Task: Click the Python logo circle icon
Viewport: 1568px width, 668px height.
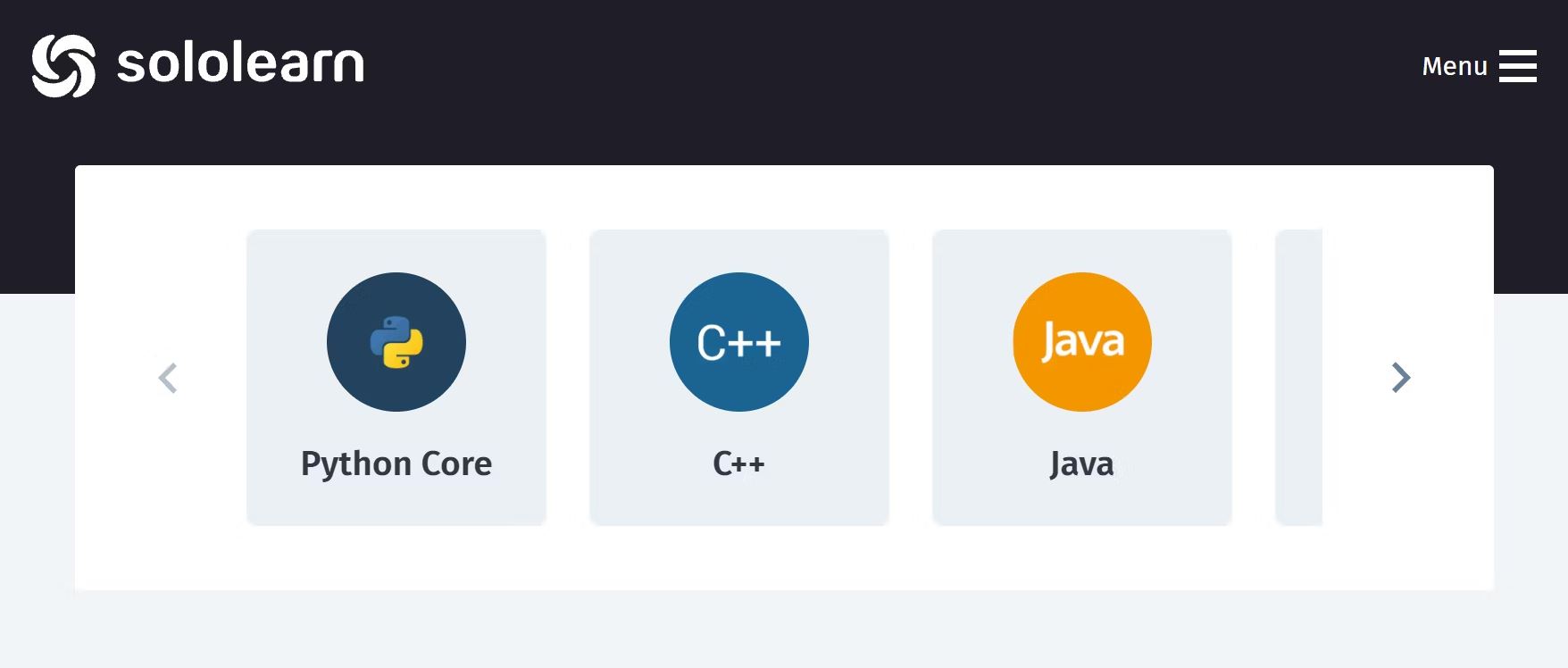Action: click(x=396, y=342)
